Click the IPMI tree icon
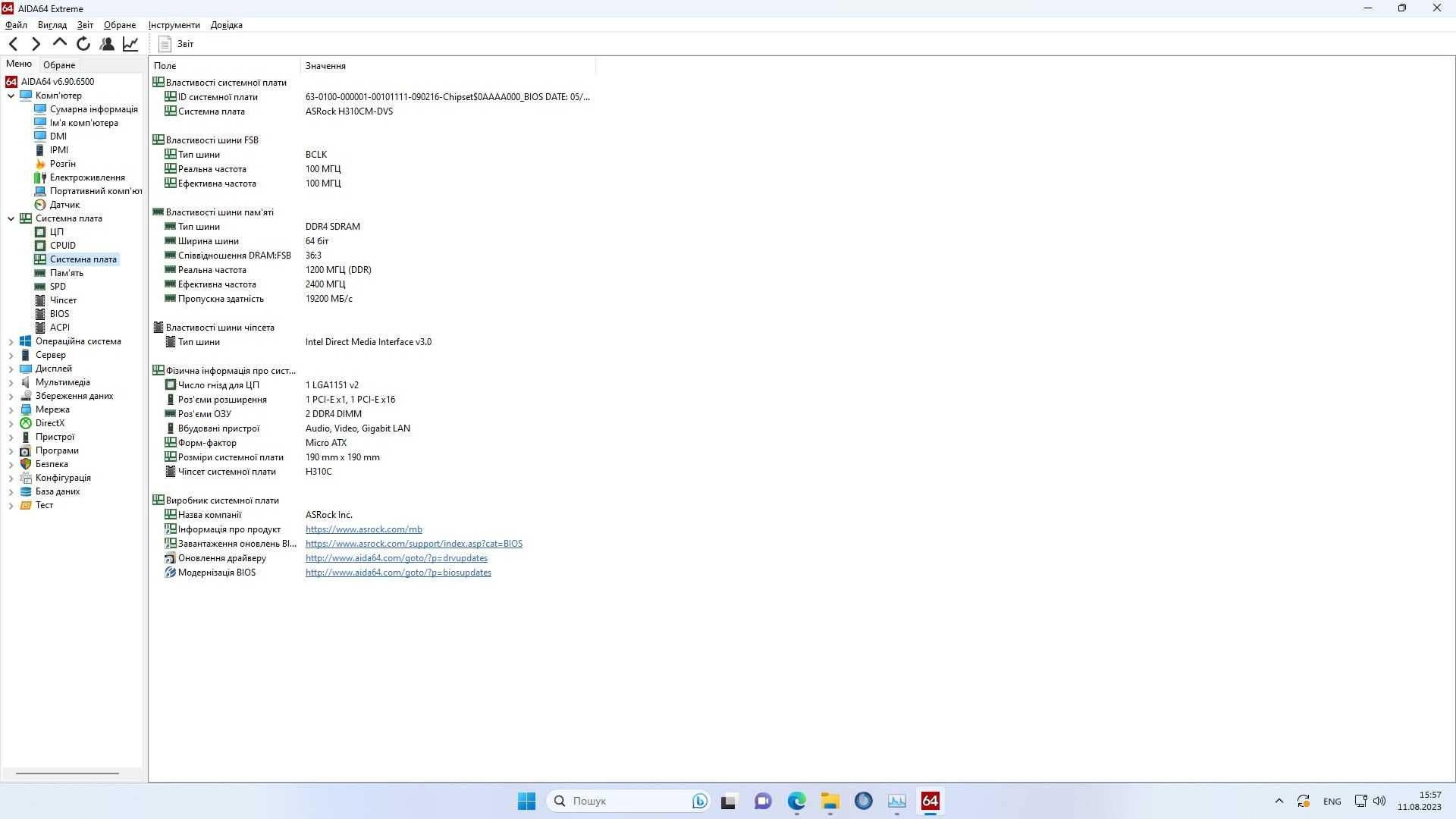 pyautogui.click(x=40, y=150)
